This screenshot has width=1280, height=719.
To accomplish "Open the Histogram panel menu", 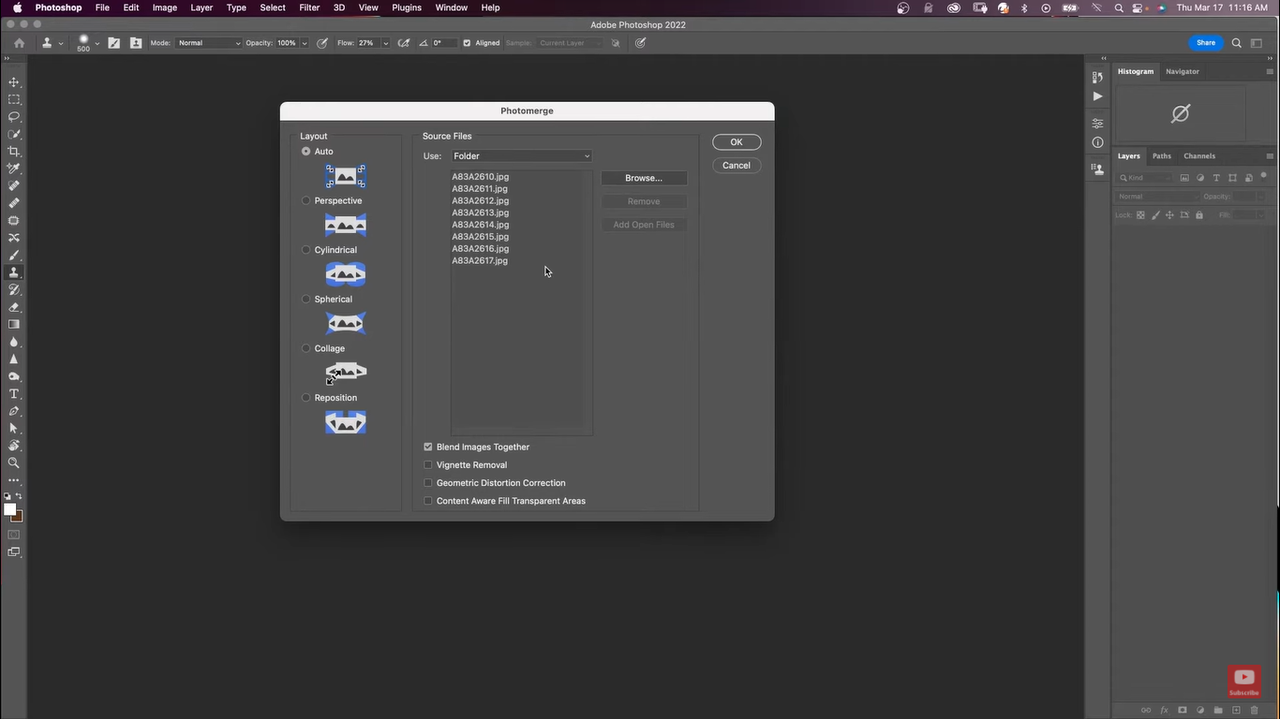I will (x=1270, y=72).
